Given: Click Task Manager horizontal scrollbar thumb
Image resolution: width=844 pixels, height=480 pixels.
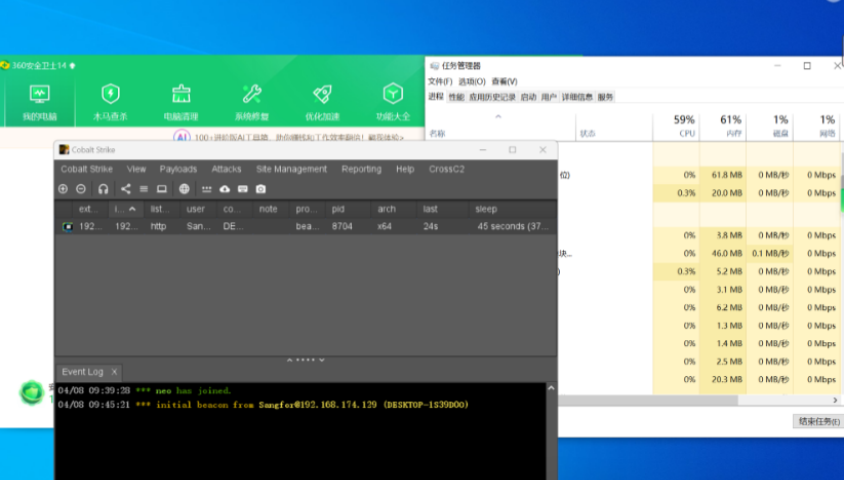Looking at the screenshot, I should [648, 400].
